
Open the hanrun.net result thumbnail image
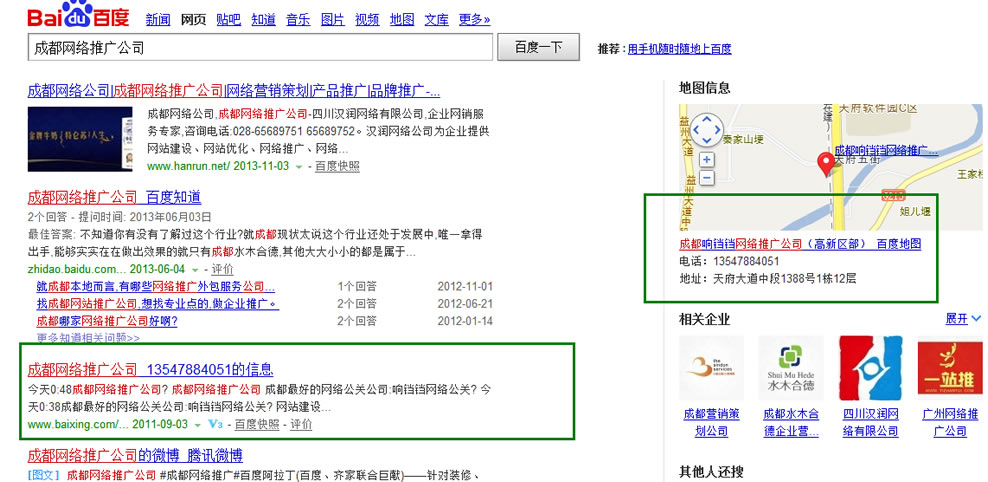81,138
